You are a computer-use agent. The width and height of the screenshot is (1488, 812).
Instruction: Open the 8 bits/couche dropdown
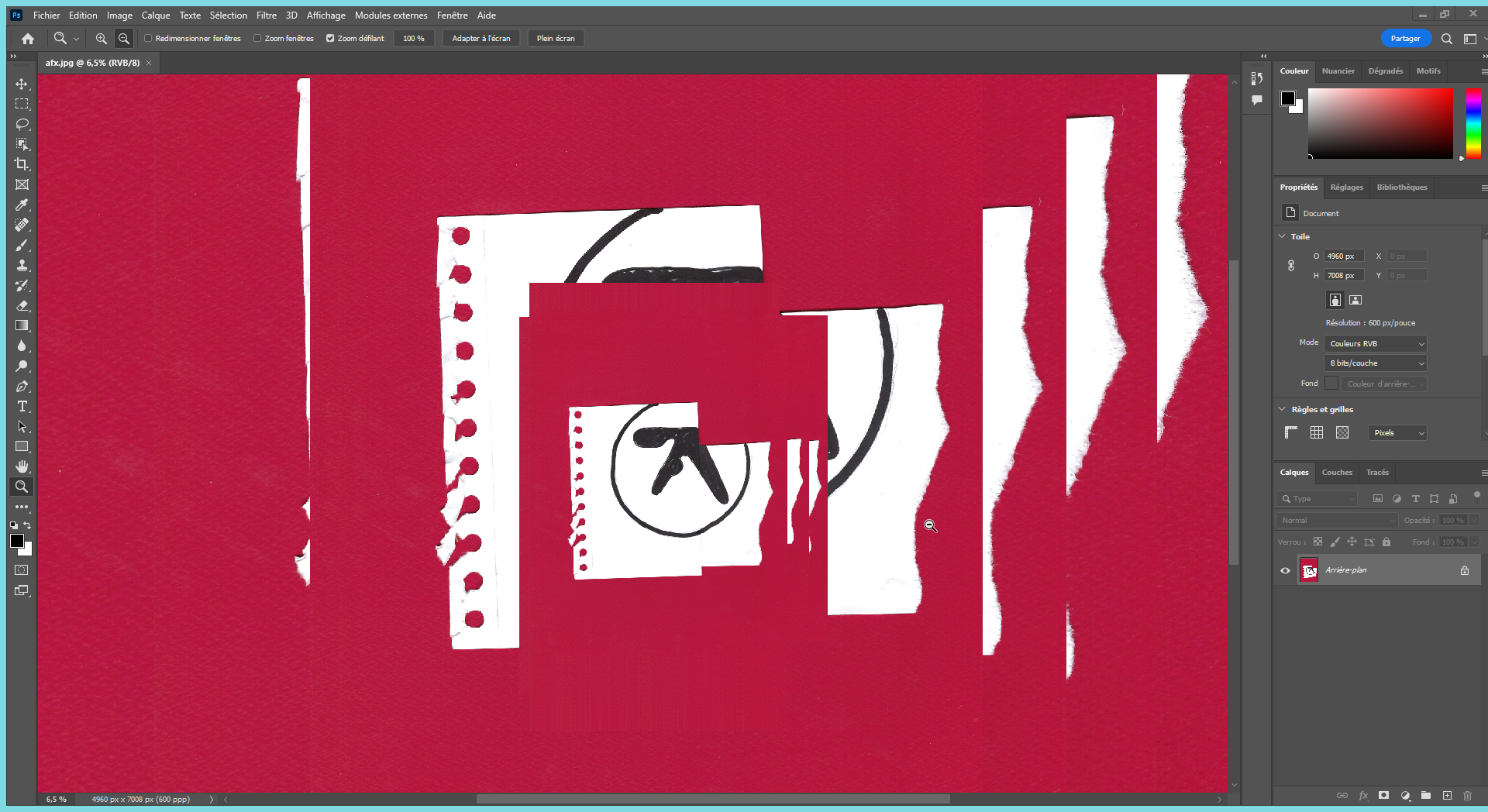(1376, 363)
